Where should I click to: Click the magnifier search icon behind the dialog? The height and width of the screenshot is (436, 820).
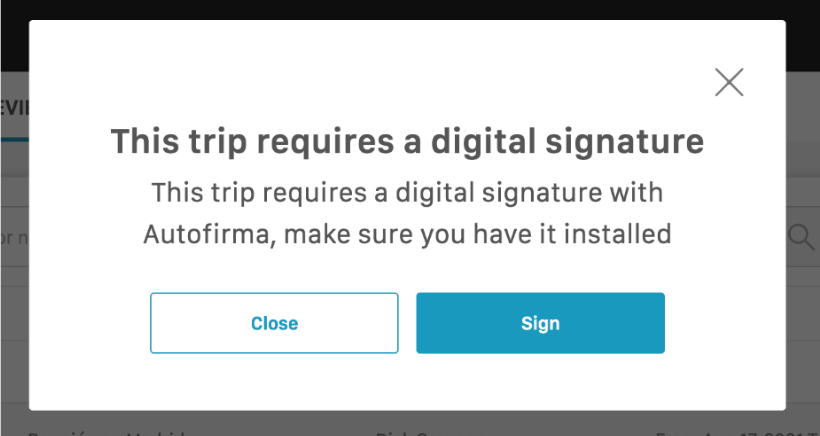click(801, 236)
